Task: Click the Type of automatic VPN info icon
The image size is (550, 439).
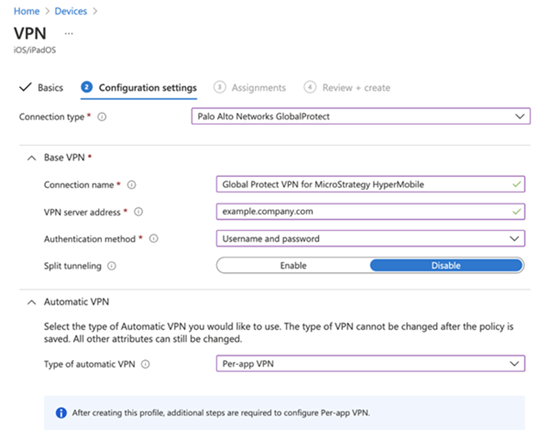Action: [x=145, y=364]
